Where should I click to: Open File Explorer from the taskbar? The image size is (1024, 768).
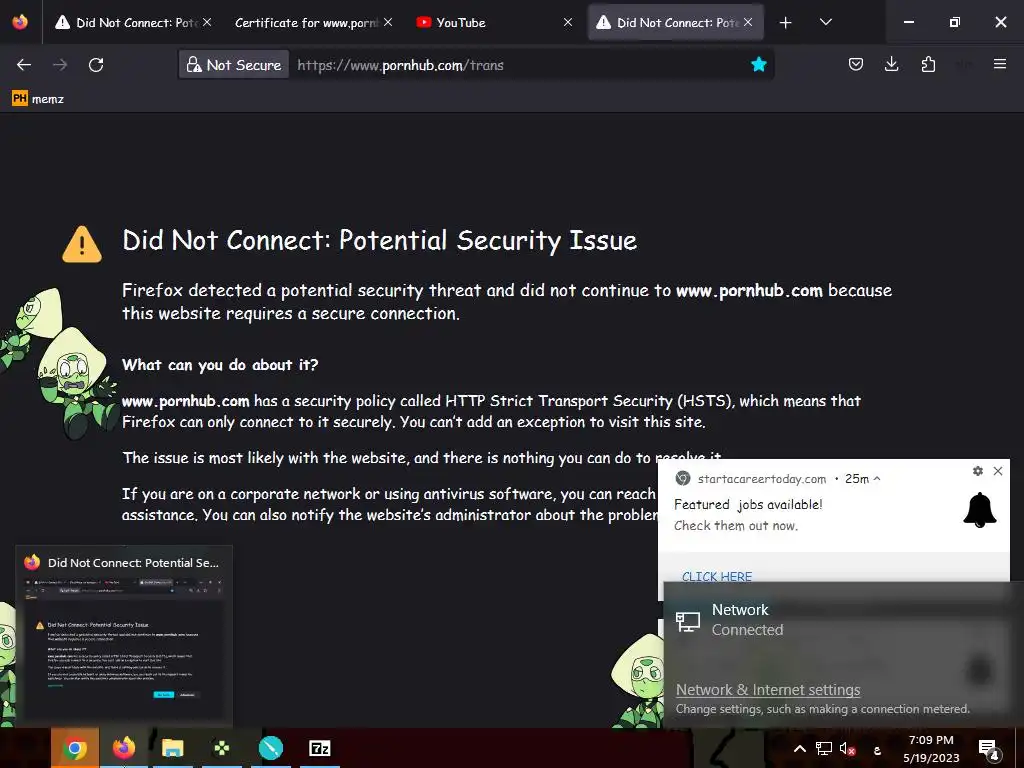173,748
